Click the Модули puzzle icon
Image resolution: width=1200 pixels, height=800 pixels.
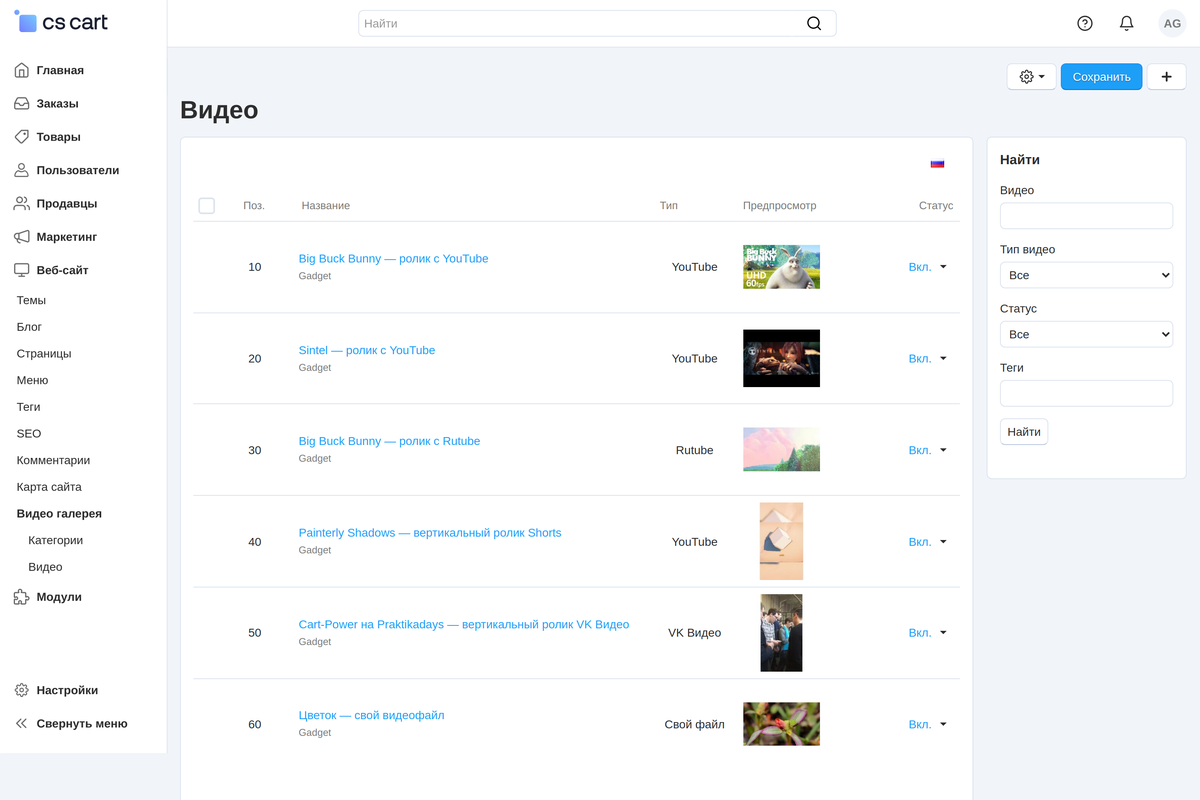coord(22,597)
